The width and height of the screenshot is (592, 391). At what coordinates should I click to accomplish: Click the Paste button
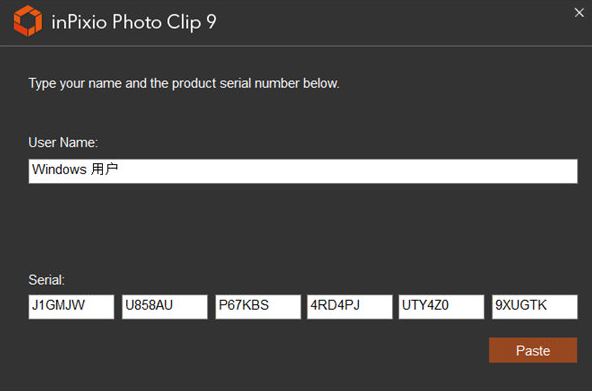coord(533,350)
